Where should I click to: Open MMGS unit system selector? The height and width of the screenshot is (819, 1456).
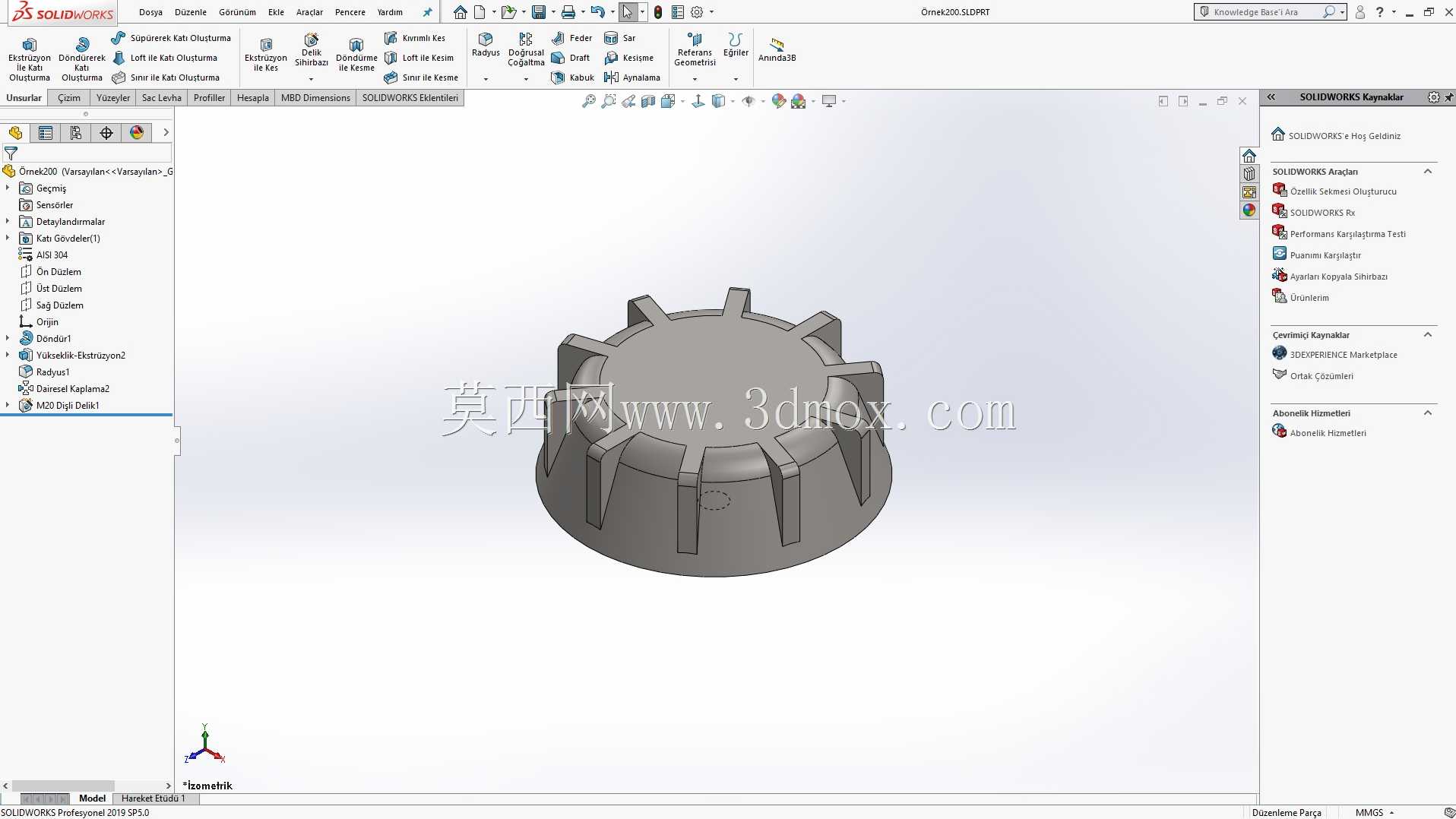(x=1374, y=813)
